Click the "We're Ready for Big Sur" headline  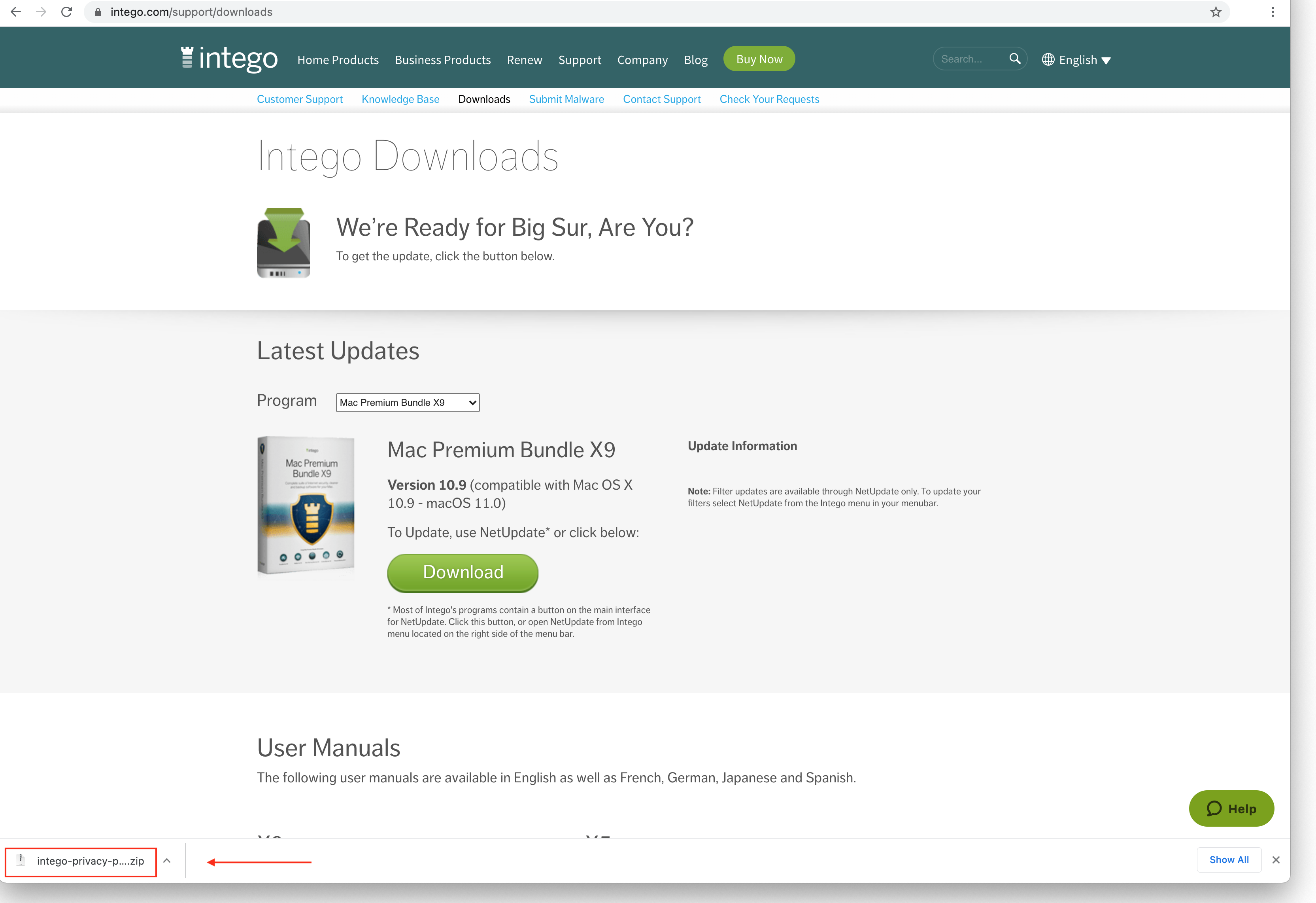click(515, 227)
